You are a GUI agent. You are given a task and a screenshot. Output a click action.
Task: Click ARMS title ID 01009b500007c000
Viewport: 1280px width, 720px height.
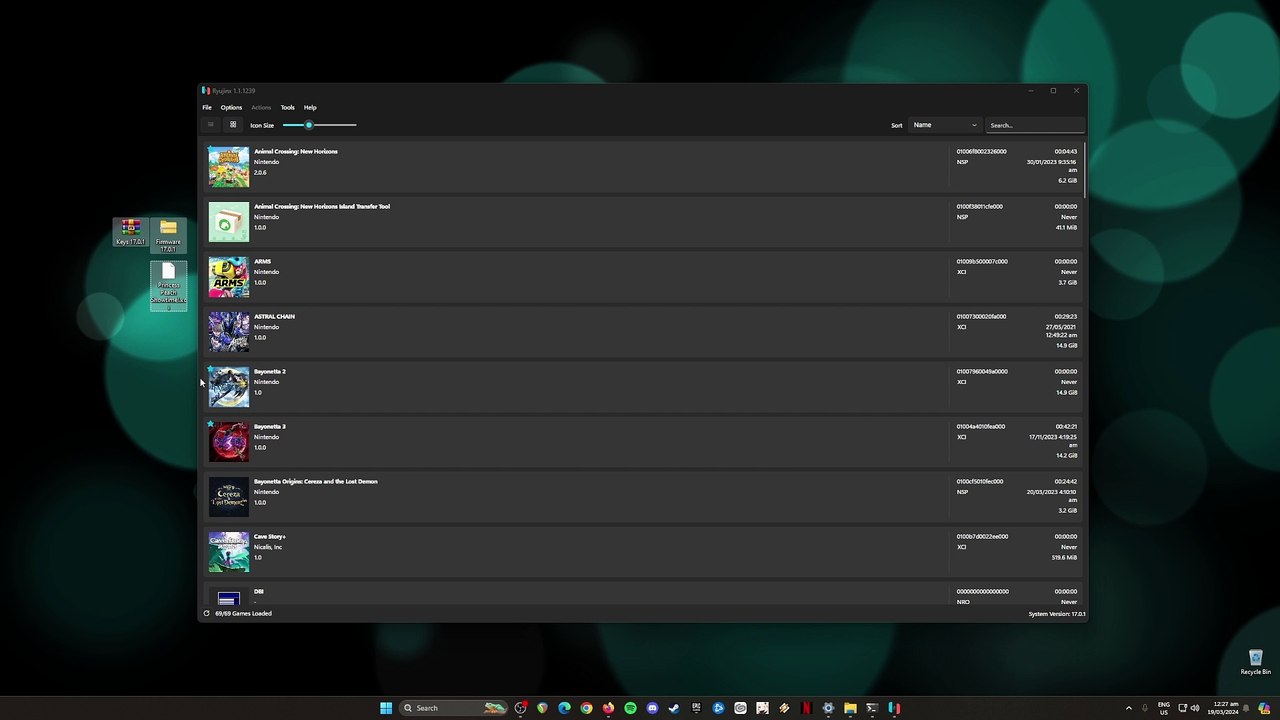point(982,262)
